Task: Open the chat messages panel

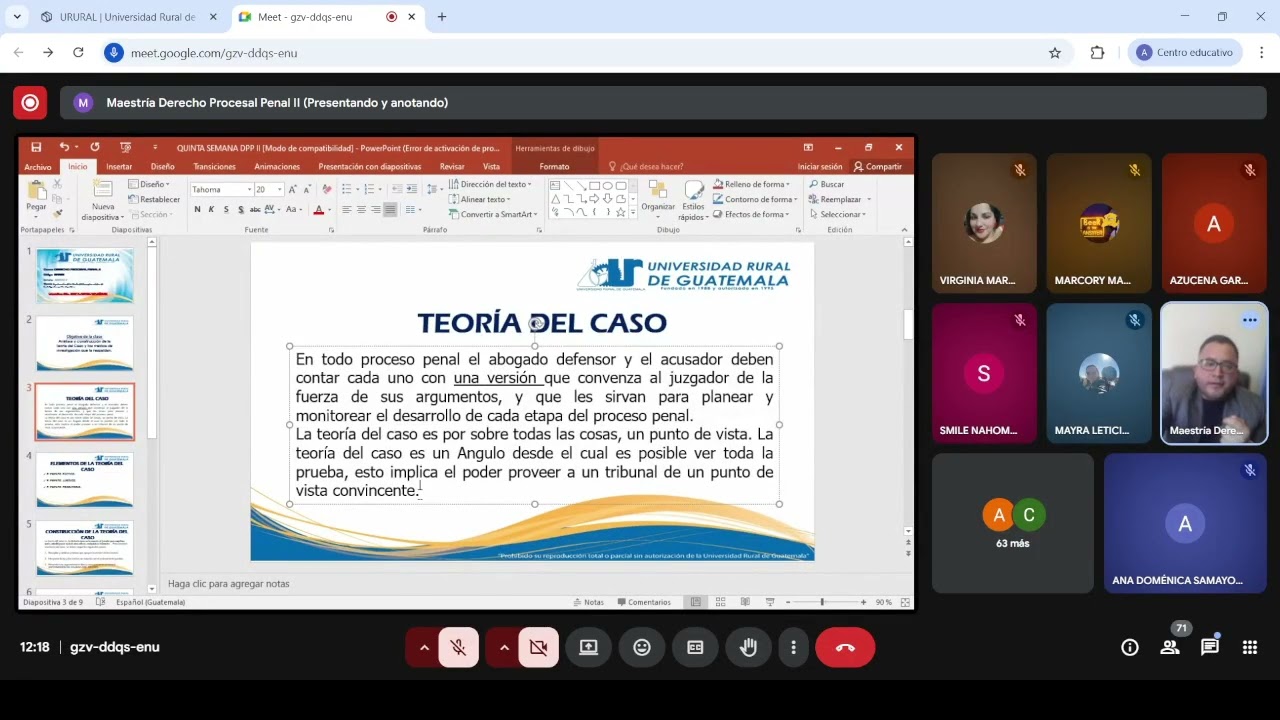Action: (1210, 647)
